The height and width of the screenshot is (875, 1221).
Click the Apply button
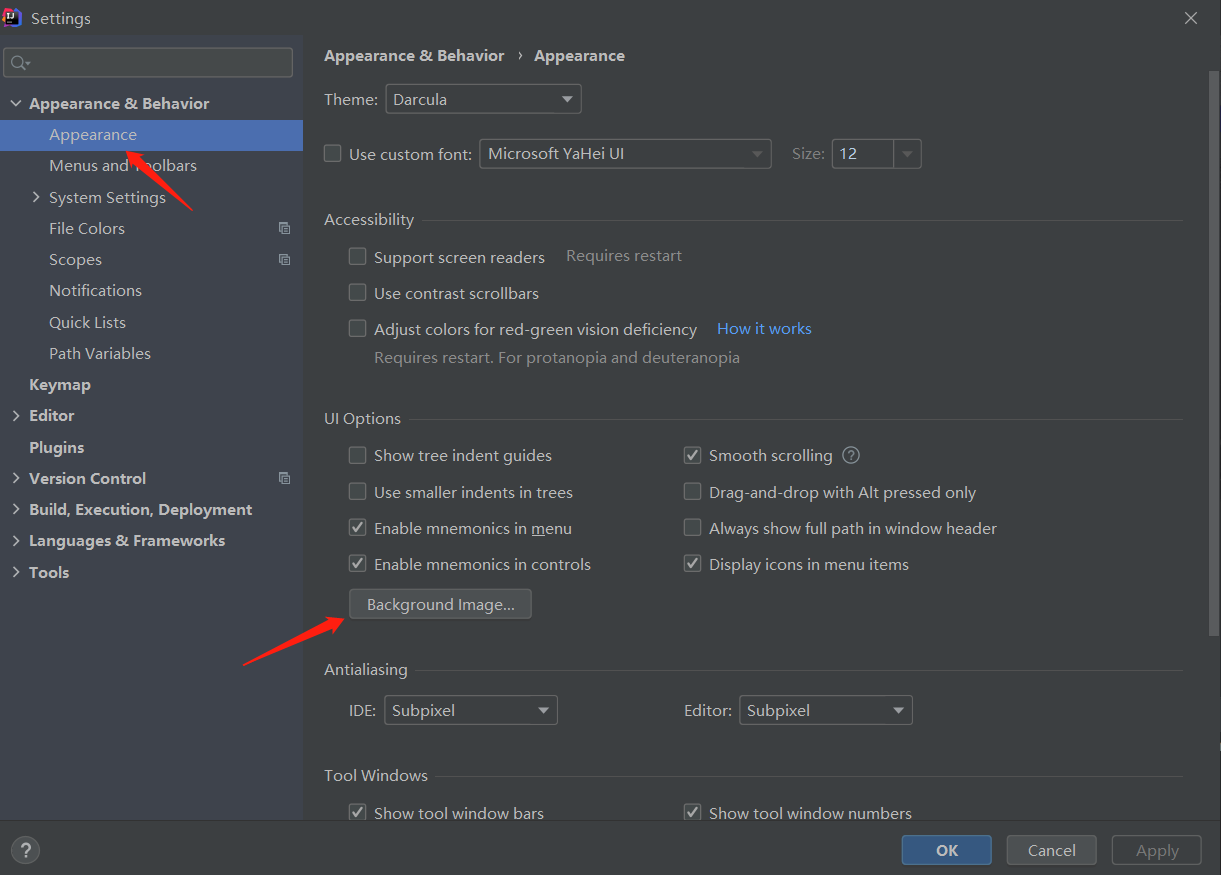[x=1157, y=850]
